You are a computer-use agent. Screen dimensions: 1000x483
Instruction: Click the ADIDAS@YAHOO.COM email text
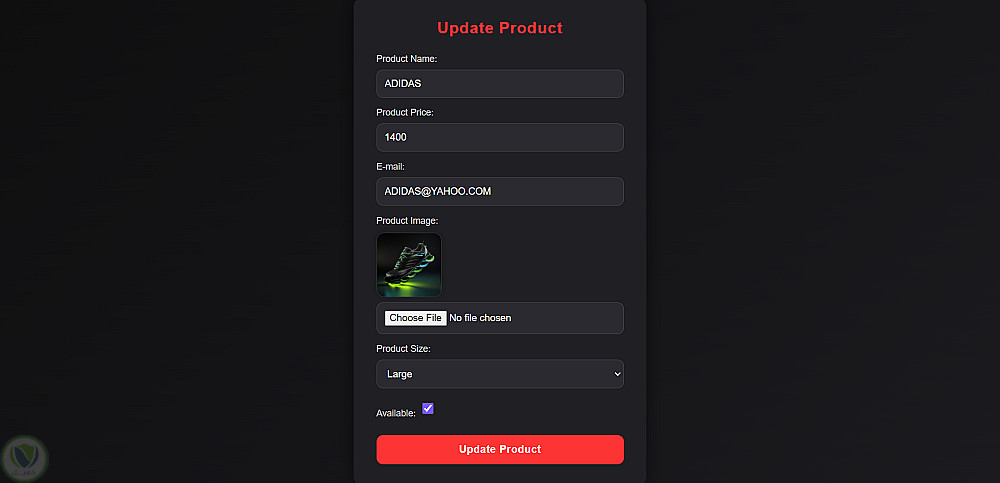pyautogui.click(x=438, y=191)
